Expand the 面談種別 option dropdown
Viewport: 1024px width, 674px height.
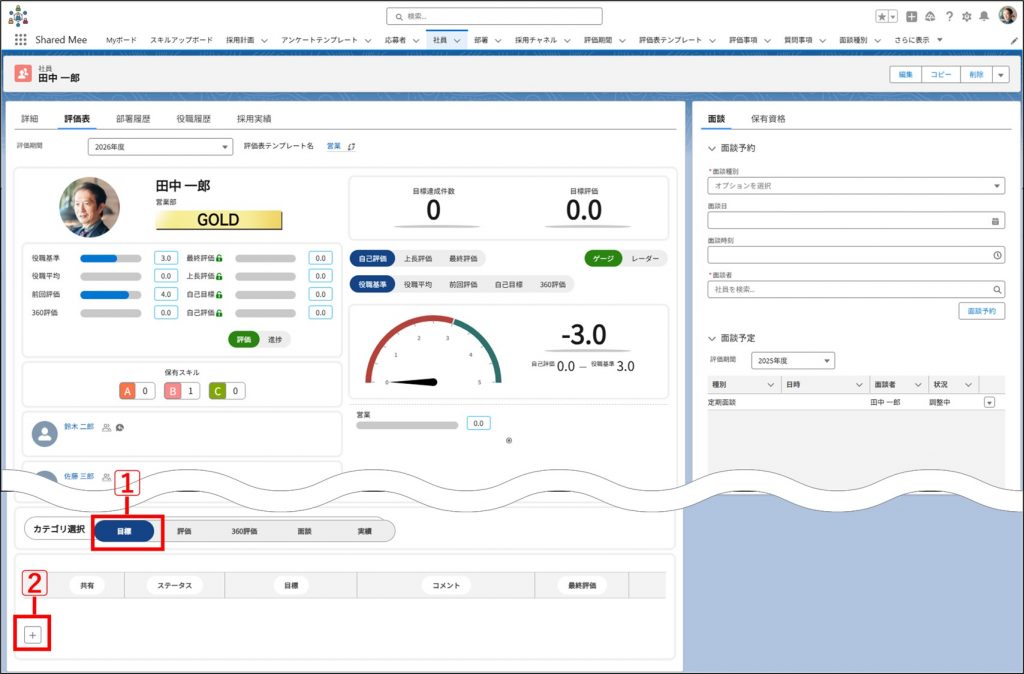[855, 186]
